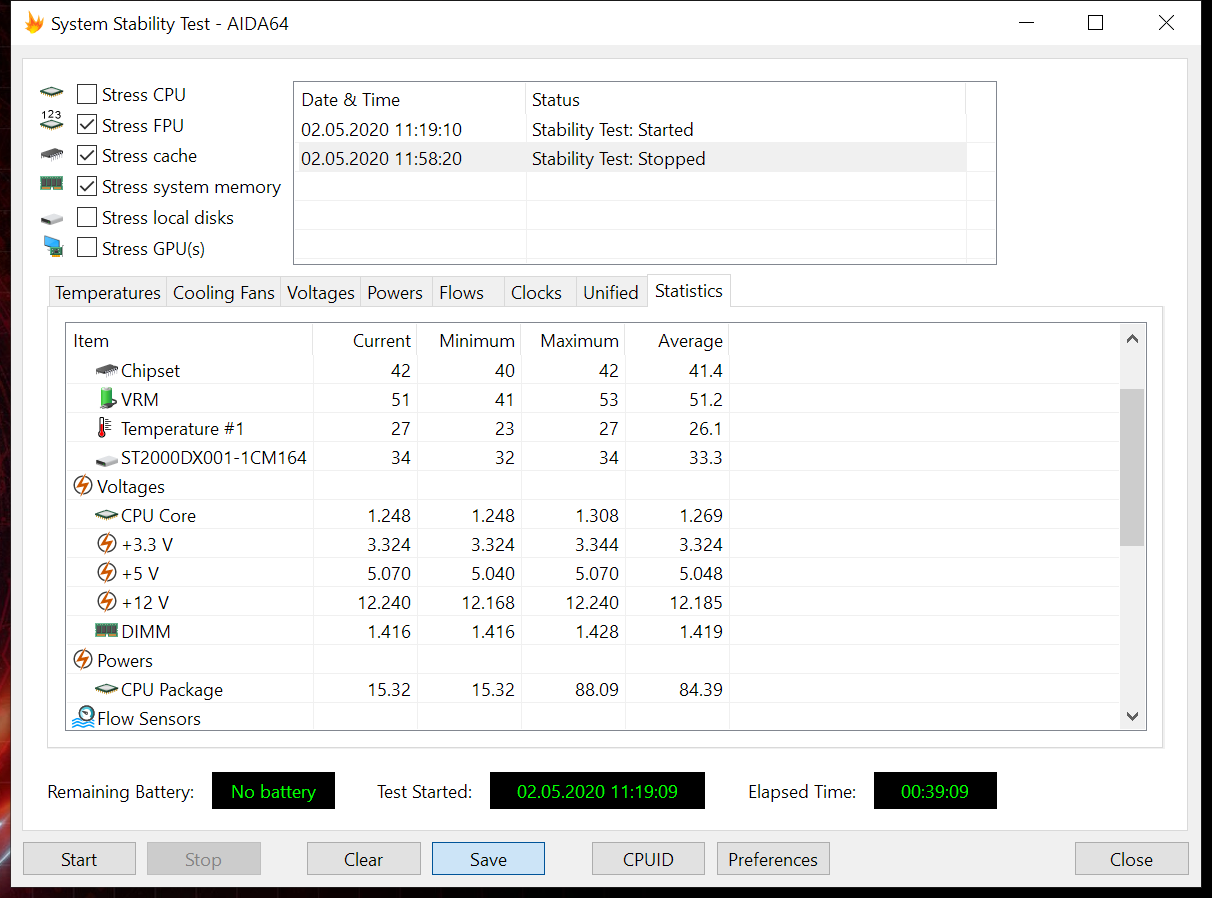Click the Item column header

(x=189, y=341)
